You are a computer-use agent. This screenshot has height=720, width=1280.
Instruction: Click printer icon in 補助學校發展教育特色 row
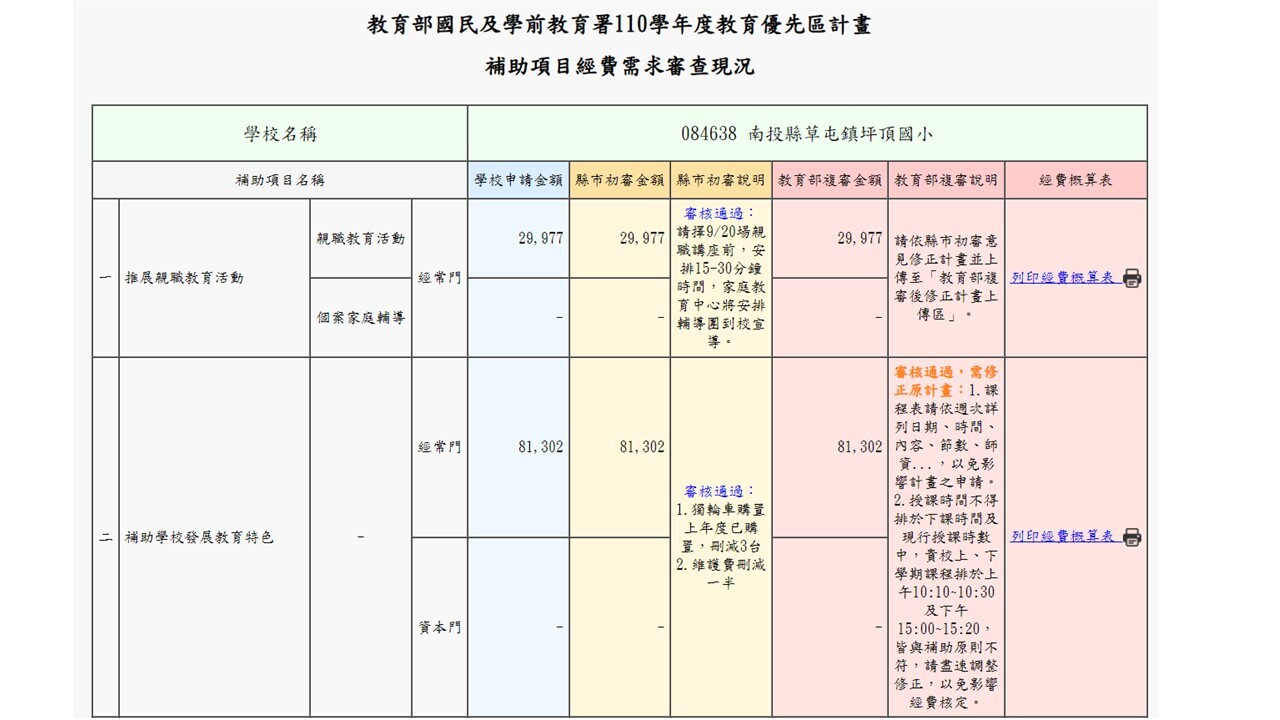pos(1131,537)
